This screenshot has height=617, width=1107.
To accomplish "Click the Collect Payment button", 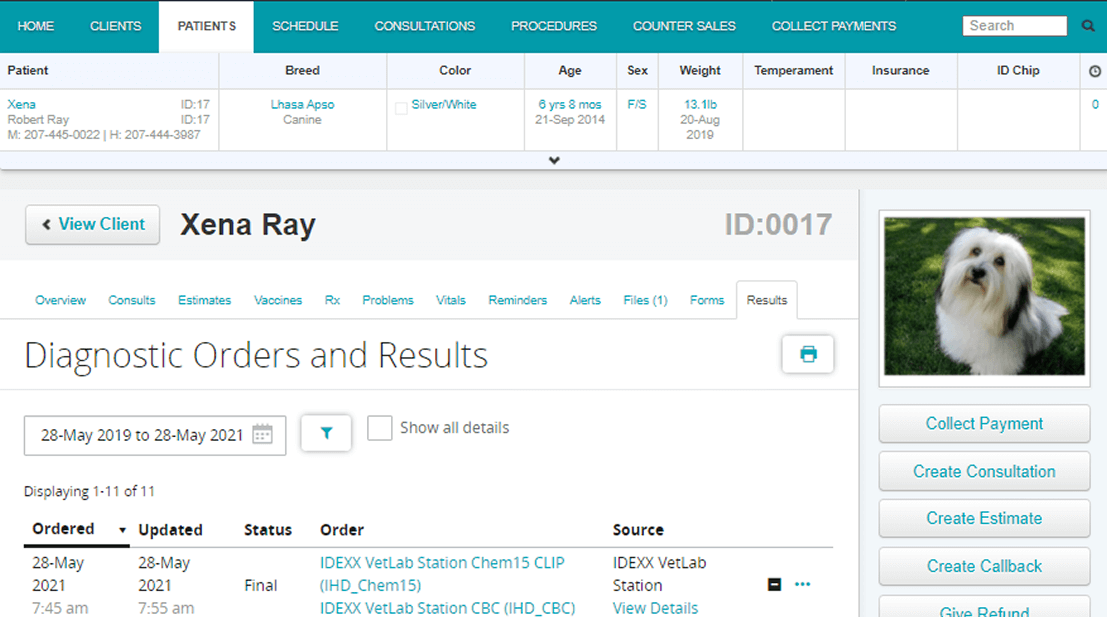I will click(x=983, y=423).
